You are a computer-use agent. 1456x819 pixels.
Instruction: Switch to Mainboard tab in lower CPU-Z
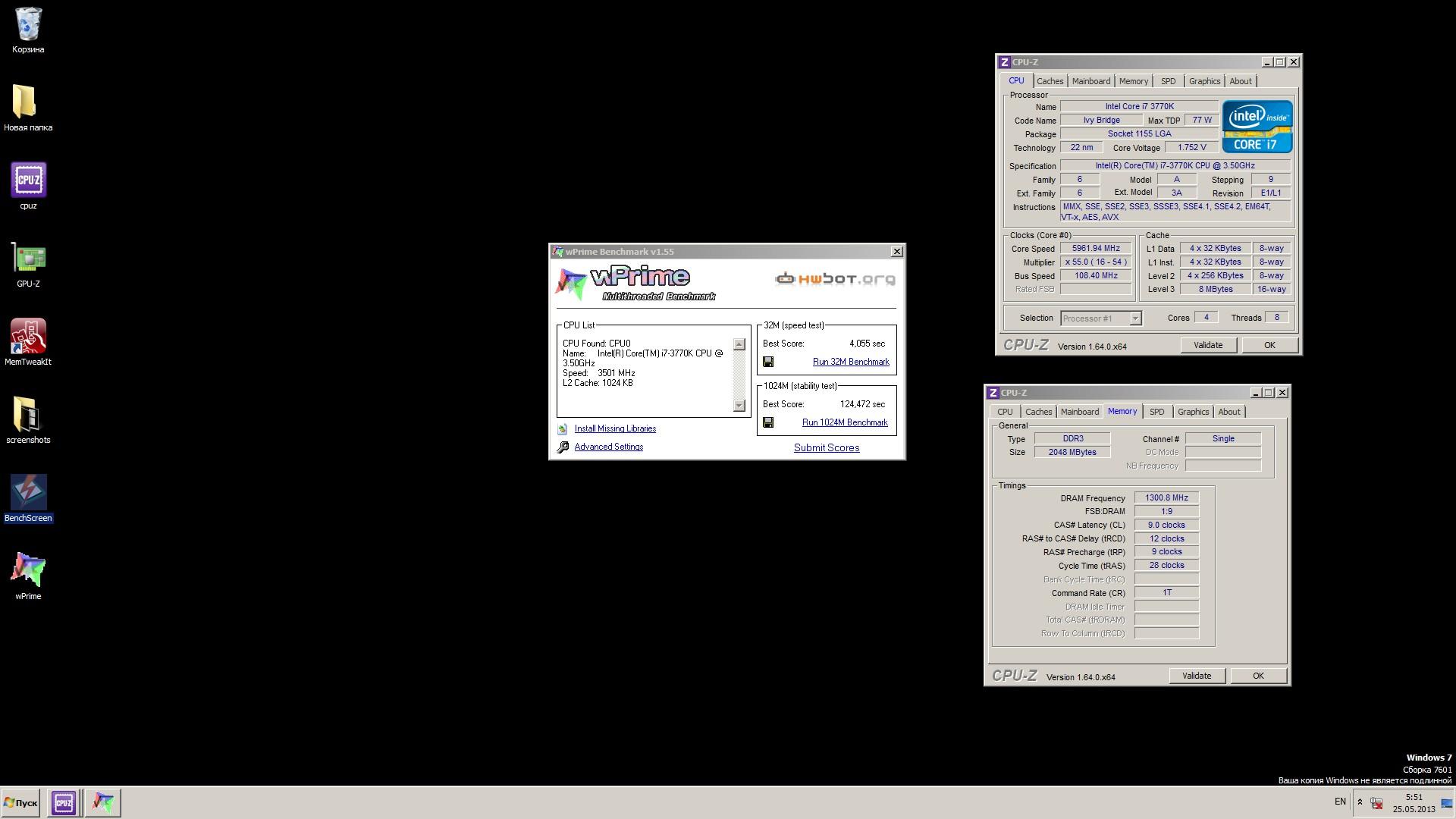pos(1079,412)
